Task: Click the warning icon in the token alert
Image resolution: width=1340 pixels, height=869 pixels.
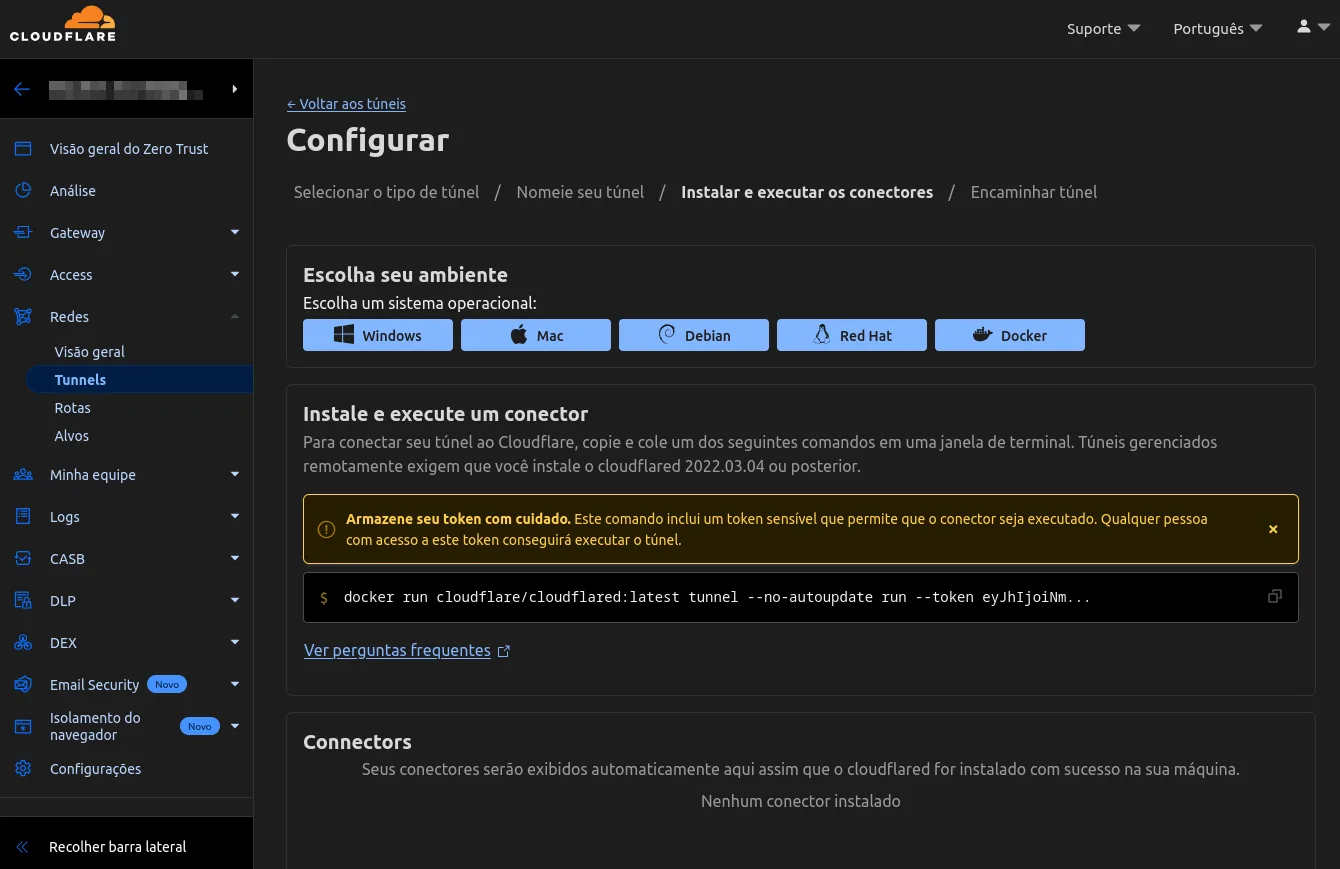Action: [326, 529]
